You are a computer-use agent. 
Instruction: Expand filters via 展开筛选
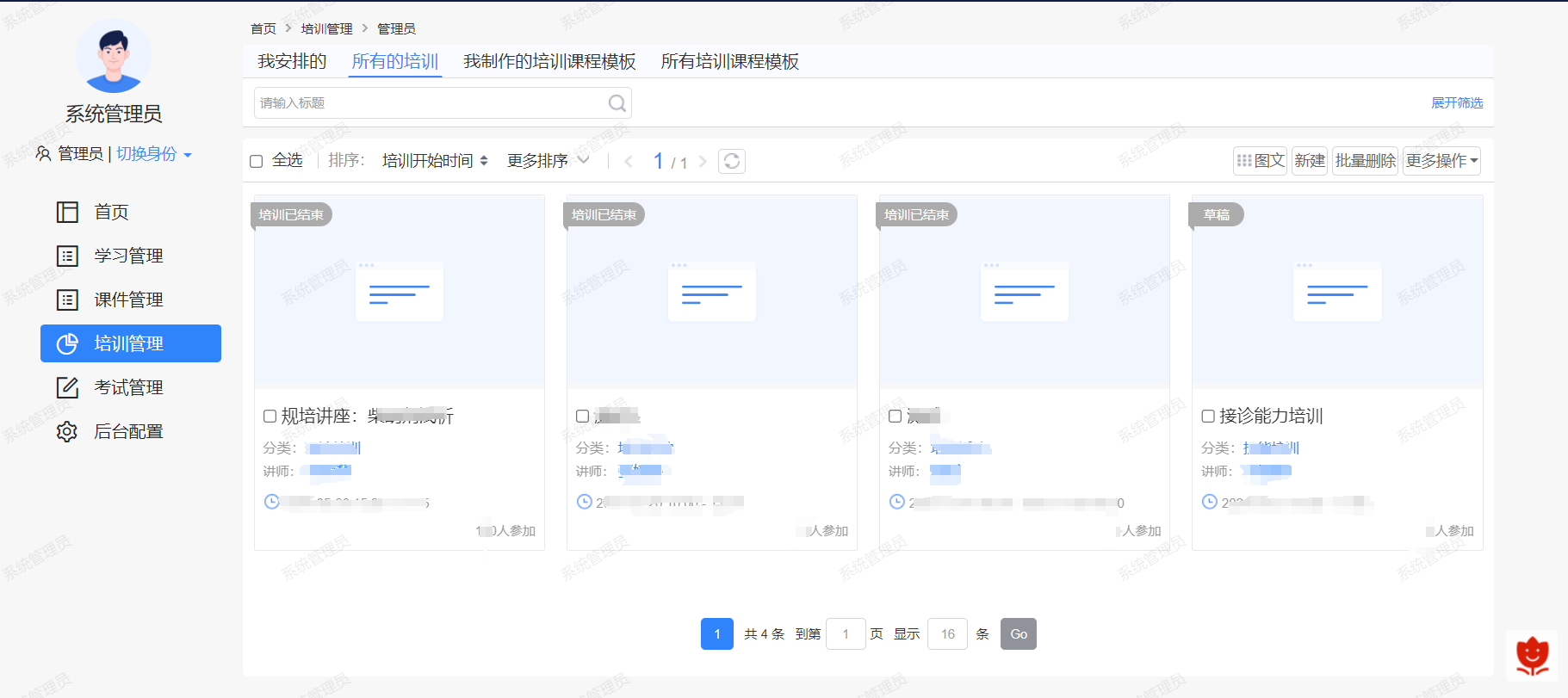pyautogui.click(x=1457, y=103)
